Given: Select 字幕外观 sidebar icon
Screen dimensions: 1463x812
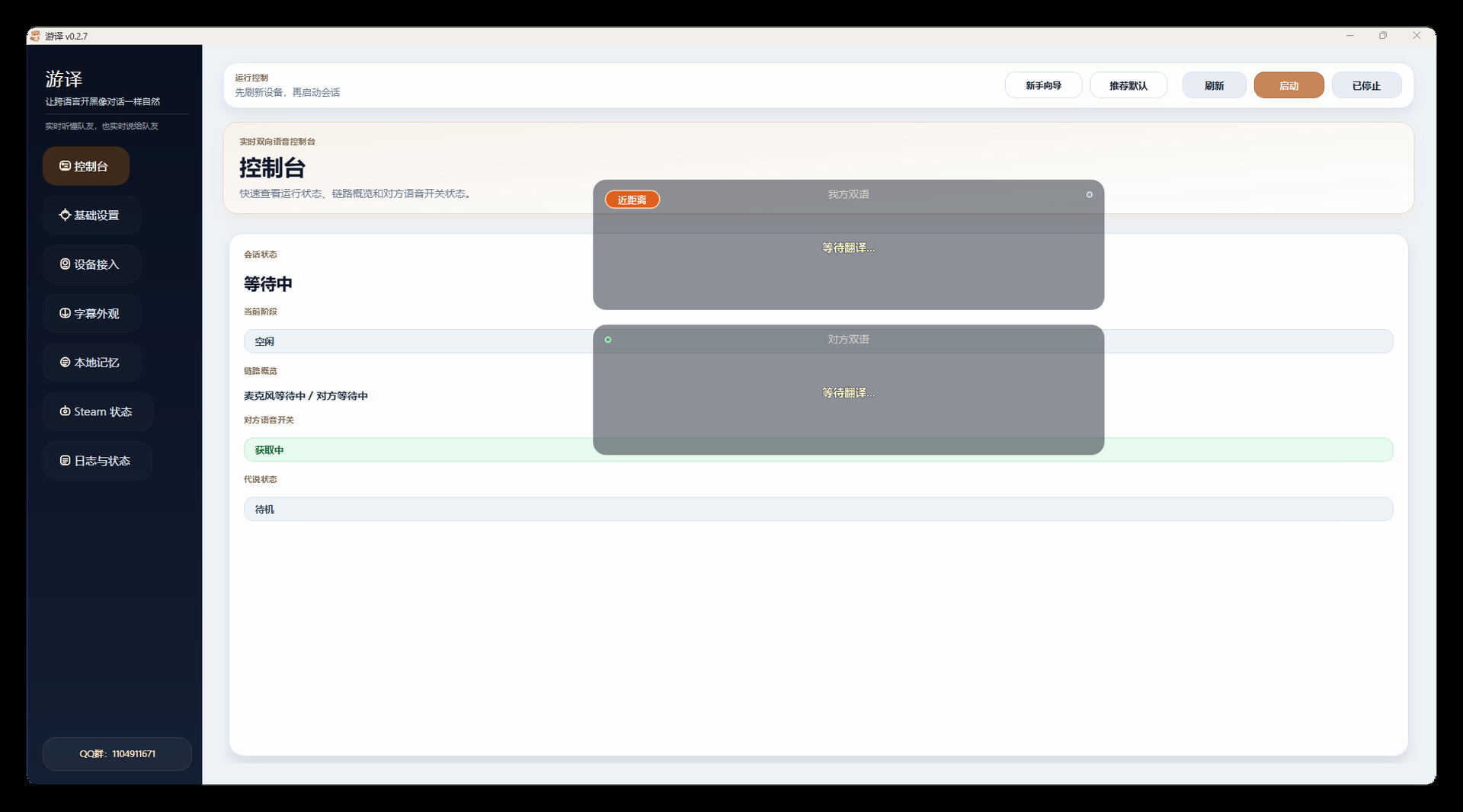Looking at the screenshot, I should [65, 313].
